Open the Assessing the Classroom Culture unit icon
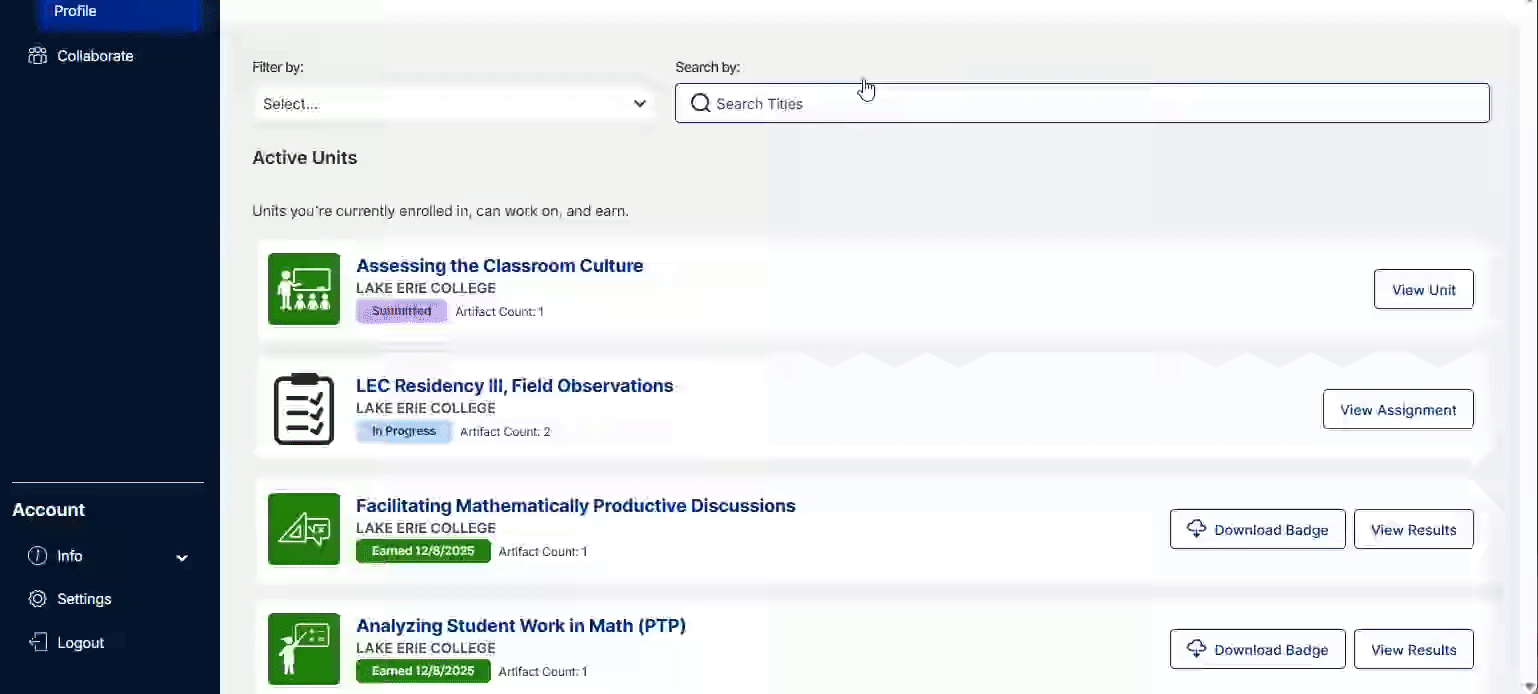The width and height of the screenshot is (1538, 694). click(x=304, y=289)
